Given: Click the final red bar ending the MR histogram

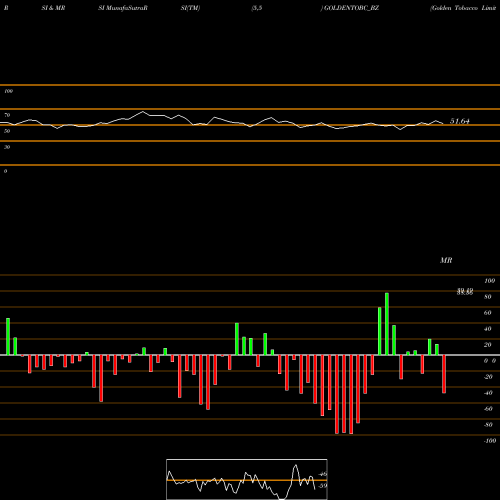Looking at the screenshot, I should coord(444,374).
